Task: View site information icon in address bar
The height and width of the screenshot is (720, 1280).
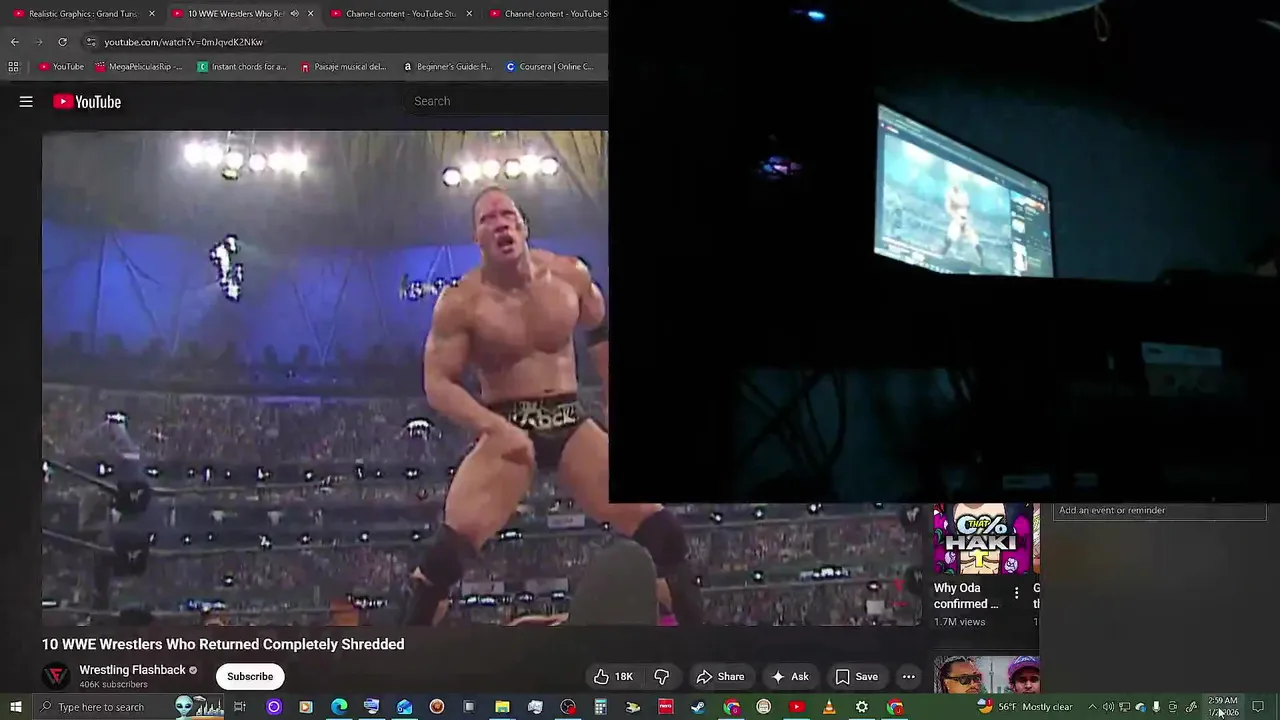Action: click(x=91, y=42)
